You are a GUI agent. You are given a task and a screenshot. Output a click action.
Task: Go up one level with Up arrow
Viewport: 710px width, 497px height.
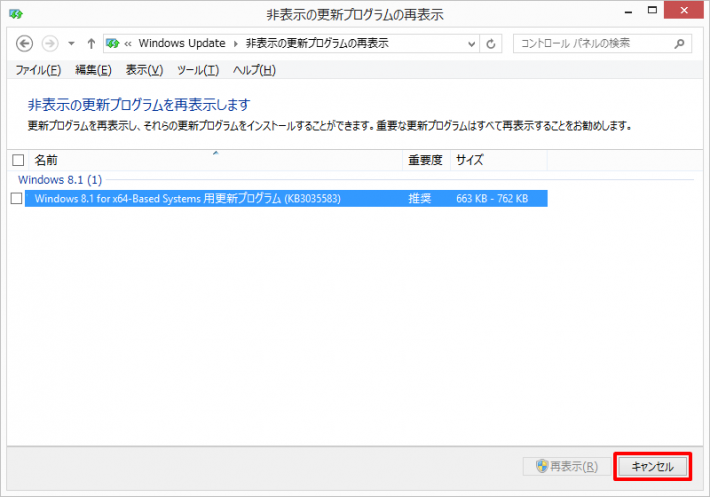91,44
